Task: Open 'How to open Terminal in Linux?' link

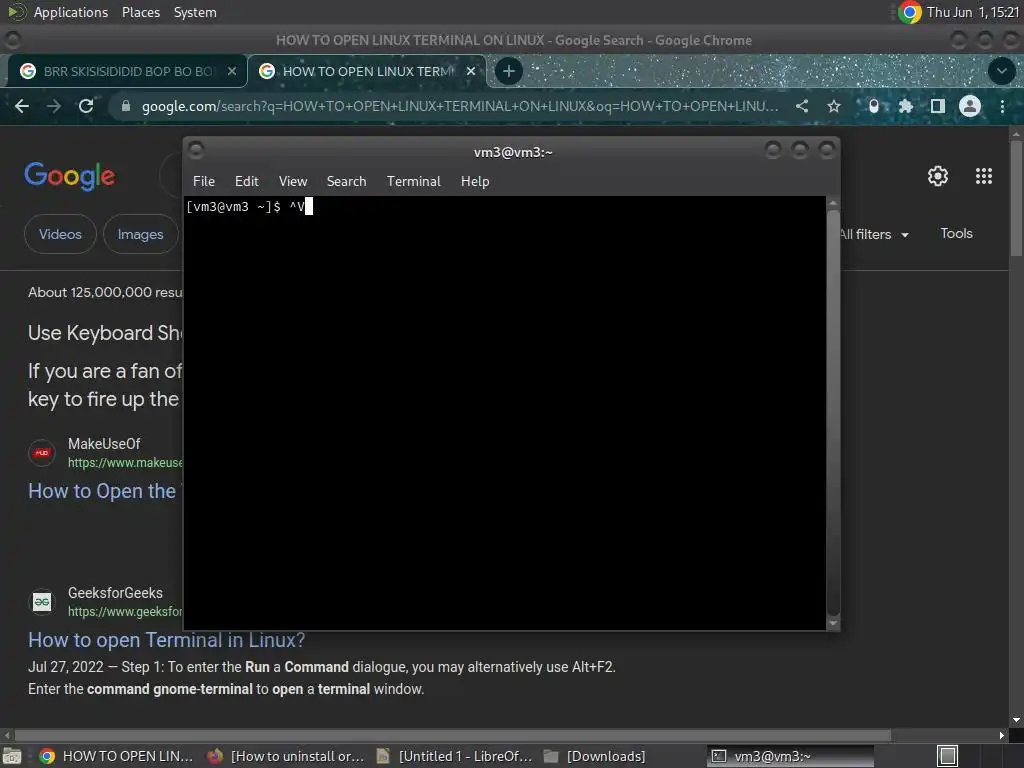Action: coord(167,640)
